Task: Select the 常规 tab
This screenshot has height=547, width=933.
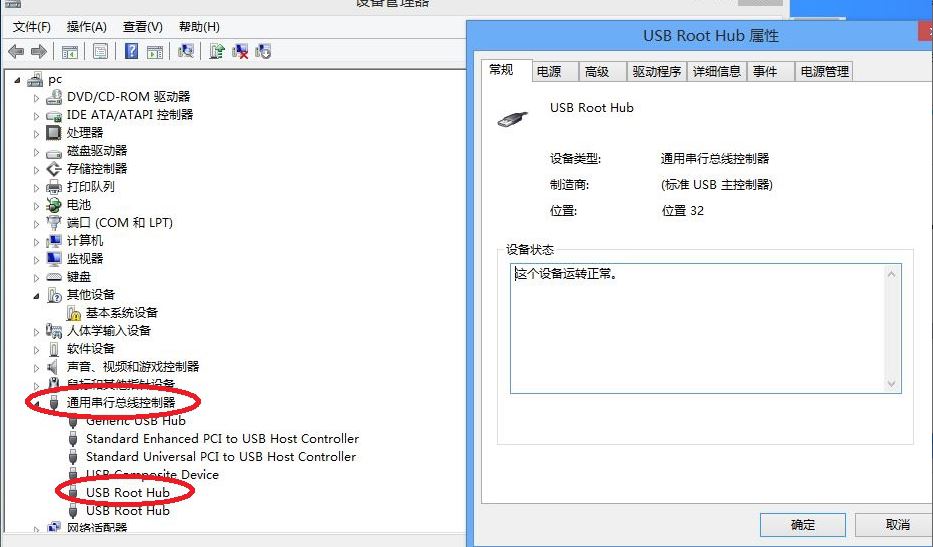Action: click(506, 70)
